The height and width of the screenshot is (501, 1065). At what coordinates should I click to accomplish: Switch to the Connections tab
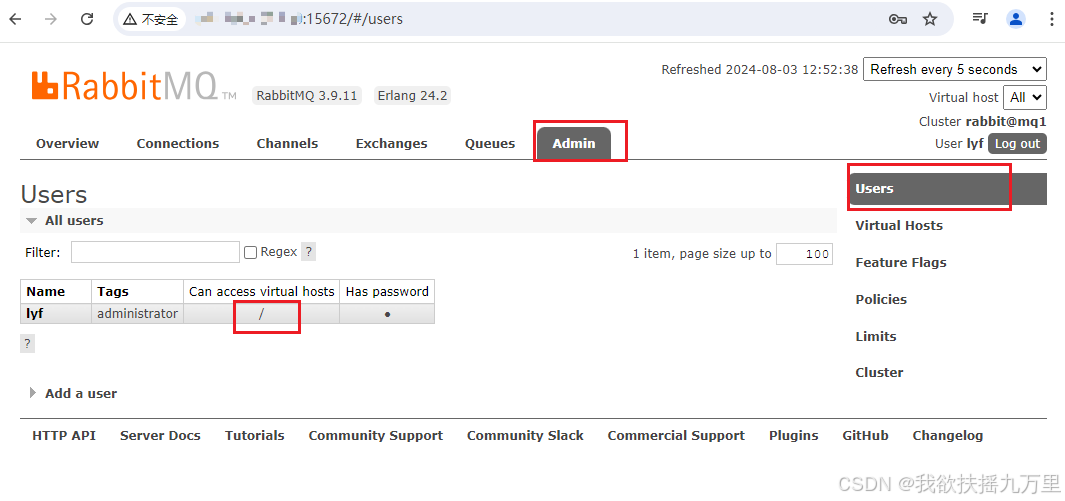(178, 143)
